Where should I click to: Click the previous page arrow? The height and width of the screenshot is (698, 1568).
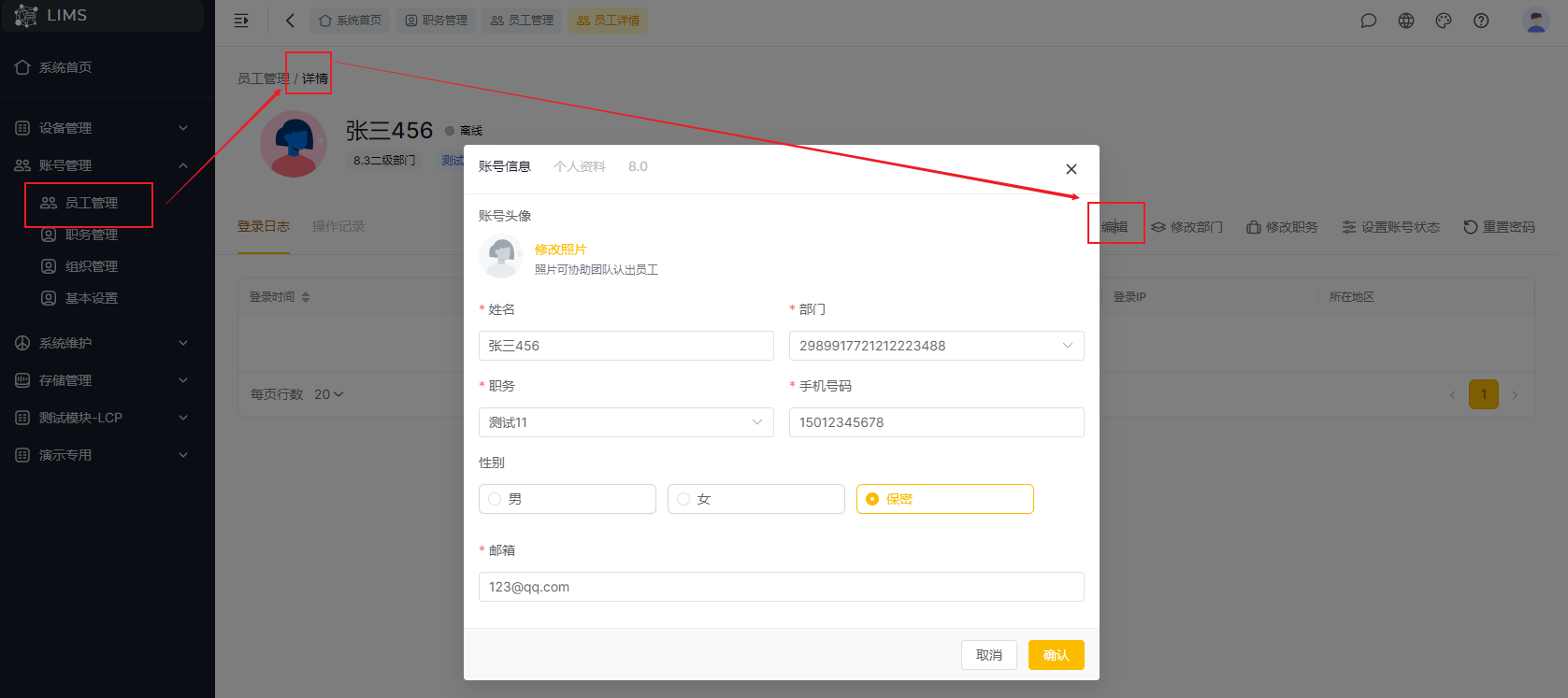click(1452, 395)
